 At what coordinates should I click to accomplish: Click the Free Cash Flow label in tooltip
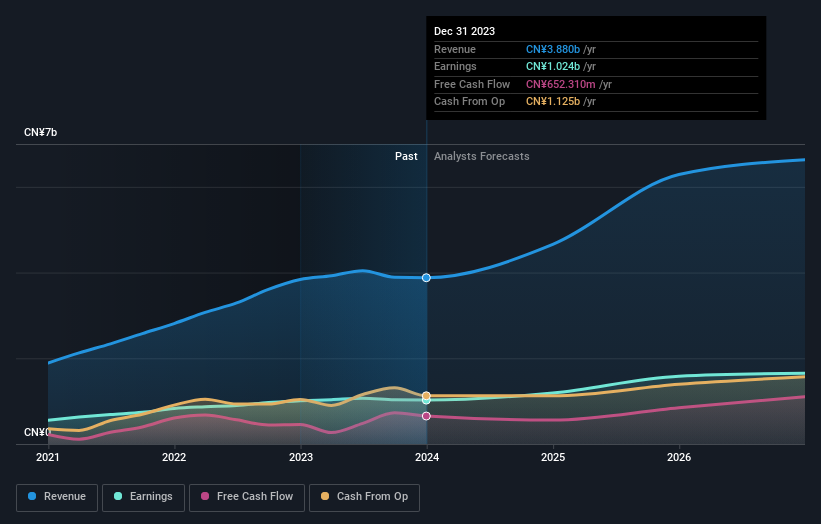pos(472,84)
